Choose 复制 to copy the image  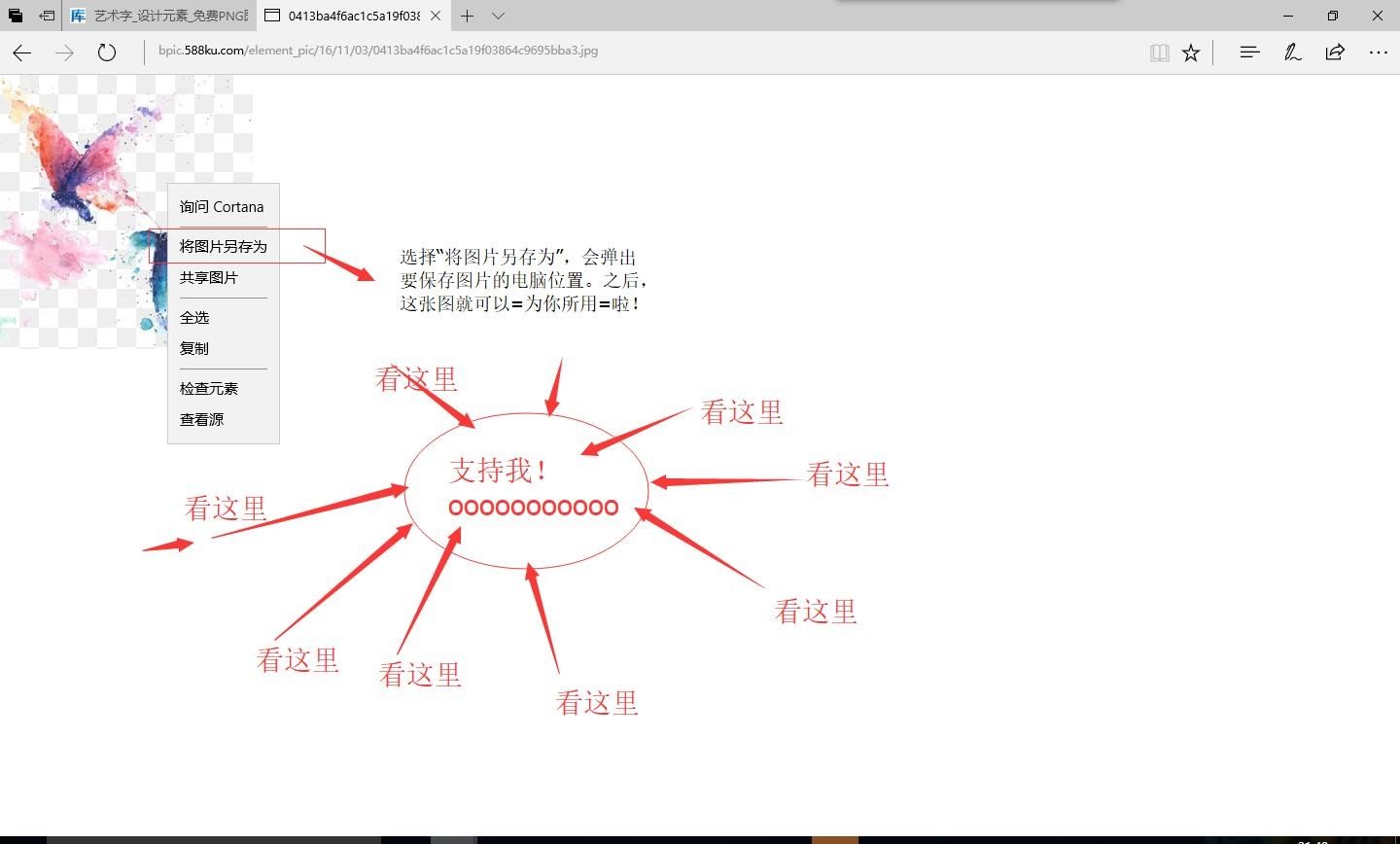194,348
